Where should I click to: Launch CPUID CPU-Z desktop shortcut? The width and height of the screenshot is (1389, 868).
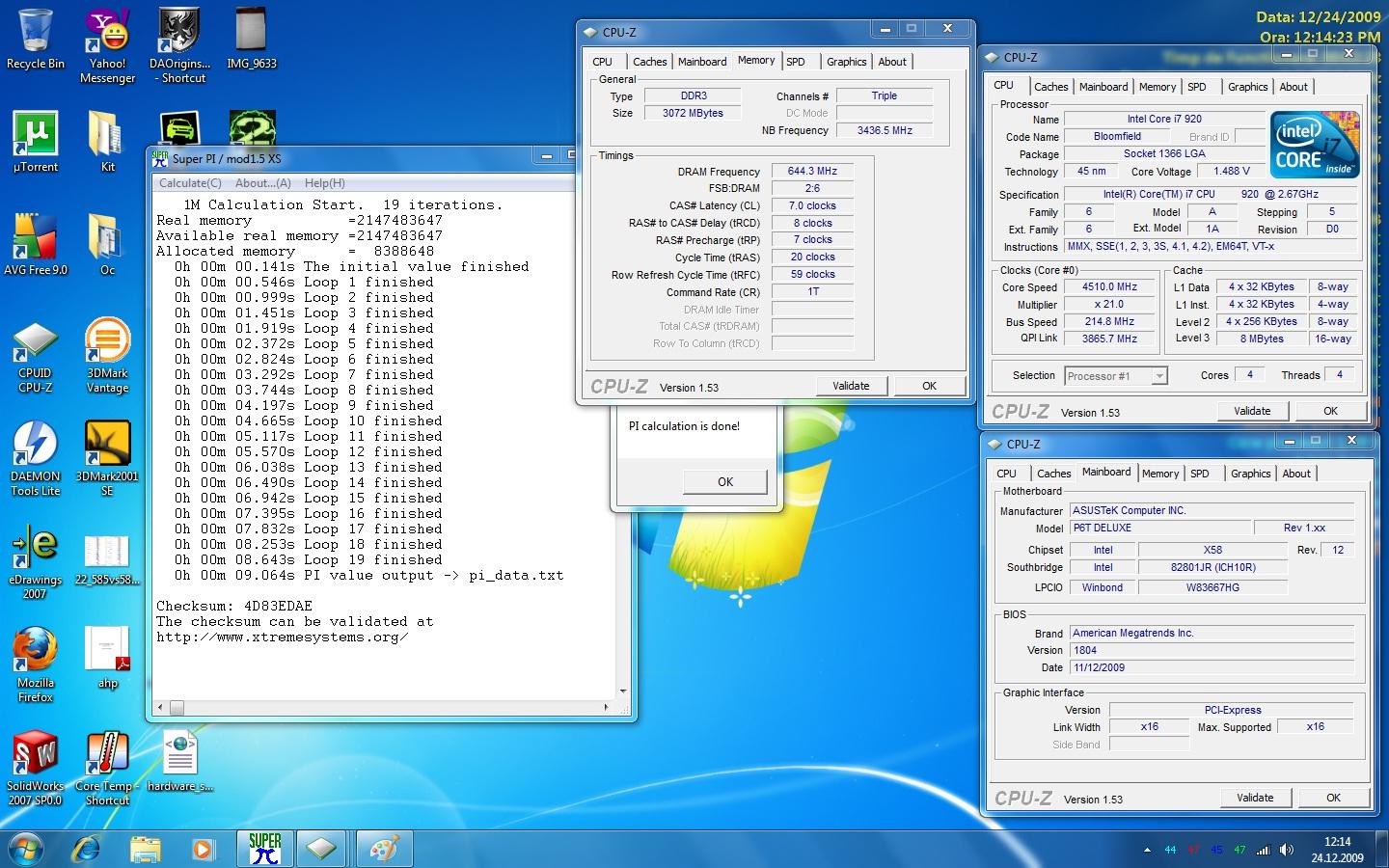pos(36,356)
